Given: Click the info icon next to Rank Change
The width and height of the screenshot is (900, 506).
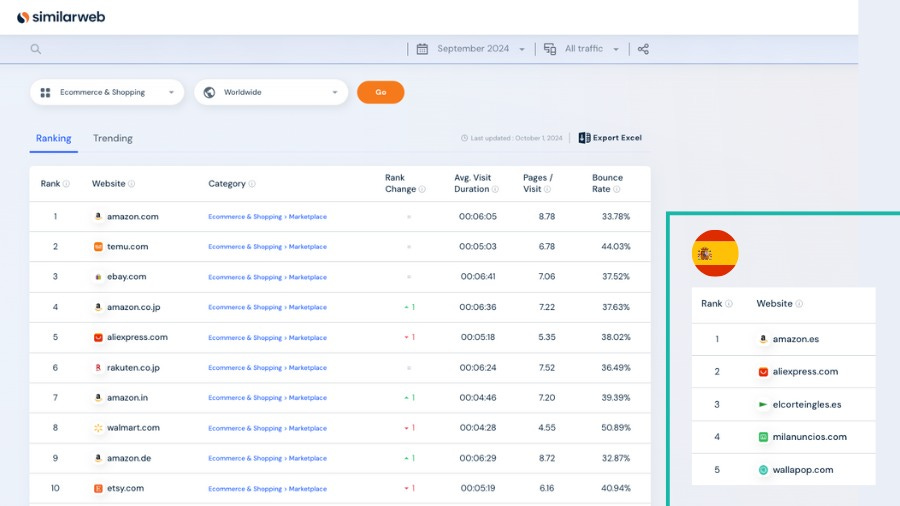Looking at the screenshot, I should pos(422,189).
